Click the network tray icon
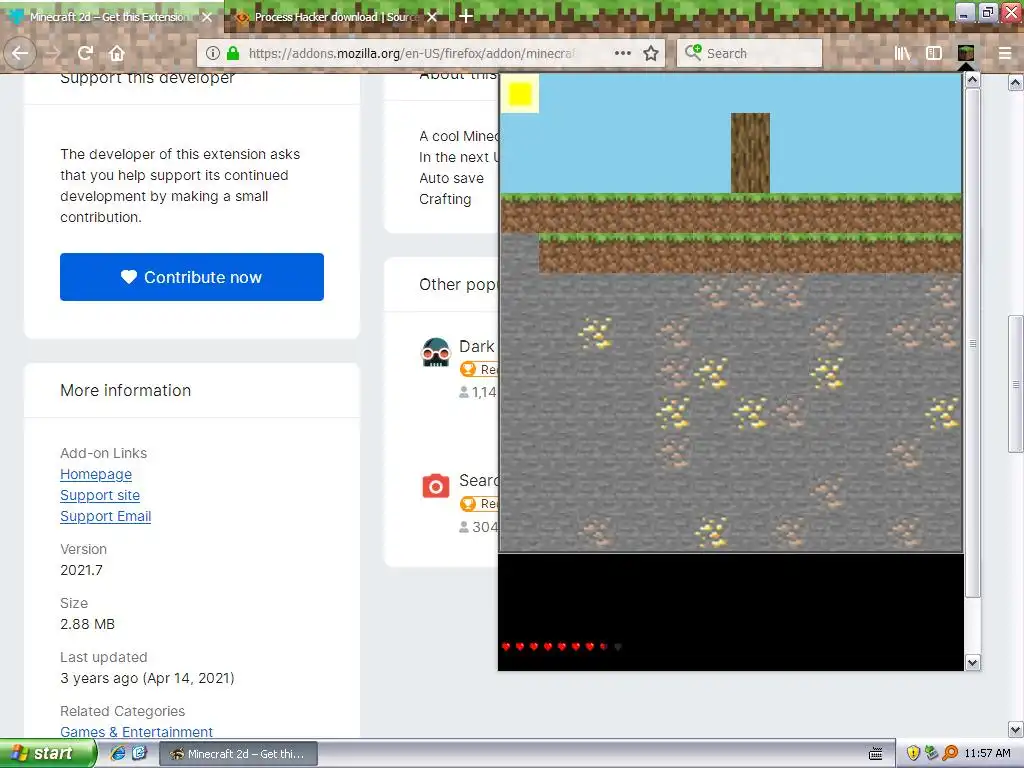The image size is (1024, 768). [x=931, y=754]
